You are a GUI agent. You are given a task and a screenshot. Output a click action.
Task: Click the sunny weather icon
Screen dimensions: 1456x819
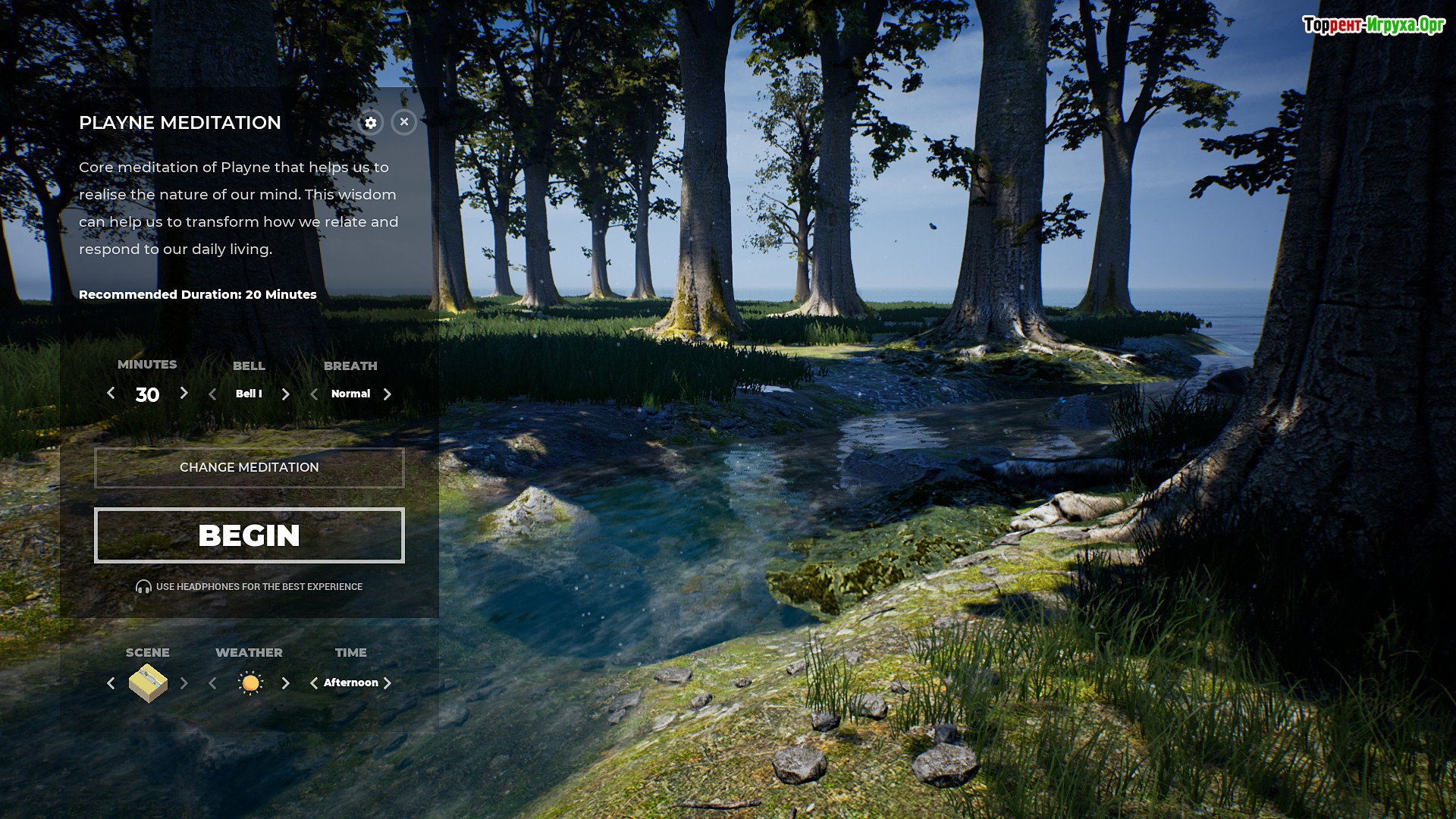coord(249,683)
